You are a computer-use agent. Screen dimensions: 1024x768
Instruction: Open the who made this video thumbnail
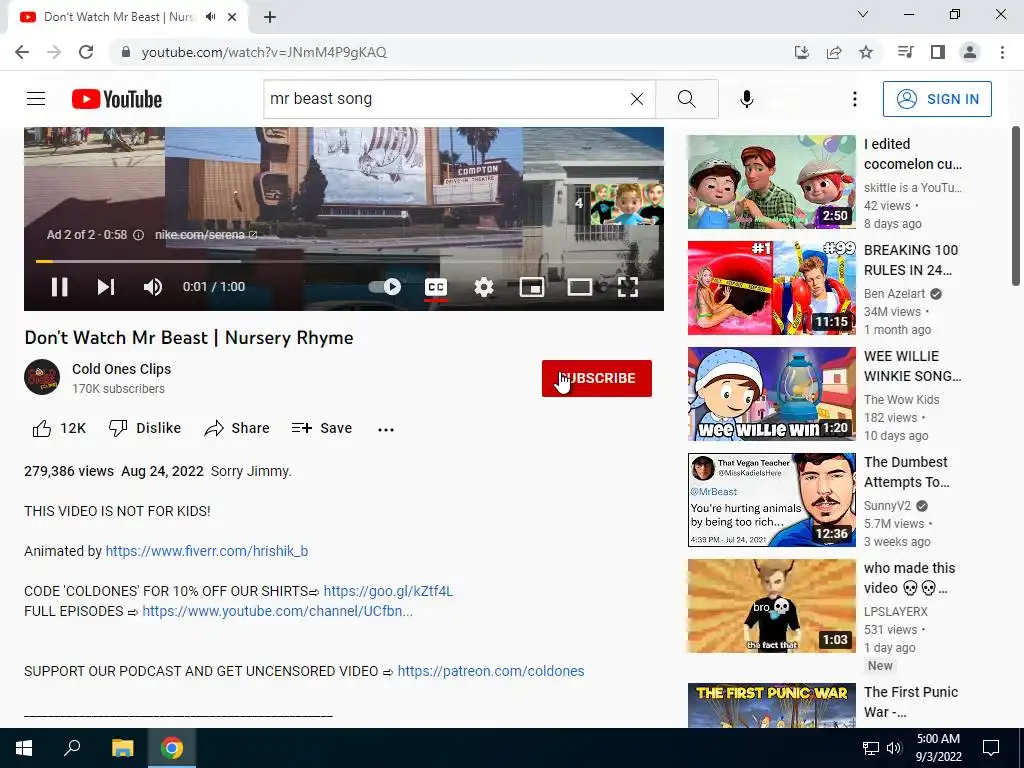pyautogui.click(x=771, y=605)
